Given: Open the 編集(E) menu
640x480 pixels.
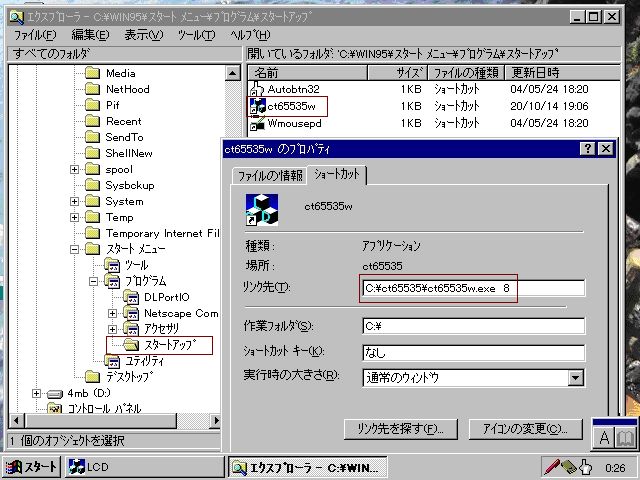Looking at the screenshot, I should (x=90, y=35).
